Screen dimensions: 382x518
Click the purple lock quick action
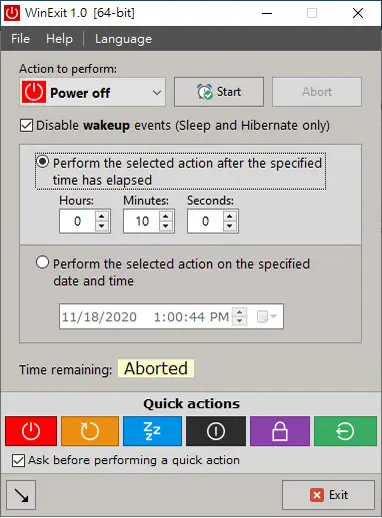point(280,431)
